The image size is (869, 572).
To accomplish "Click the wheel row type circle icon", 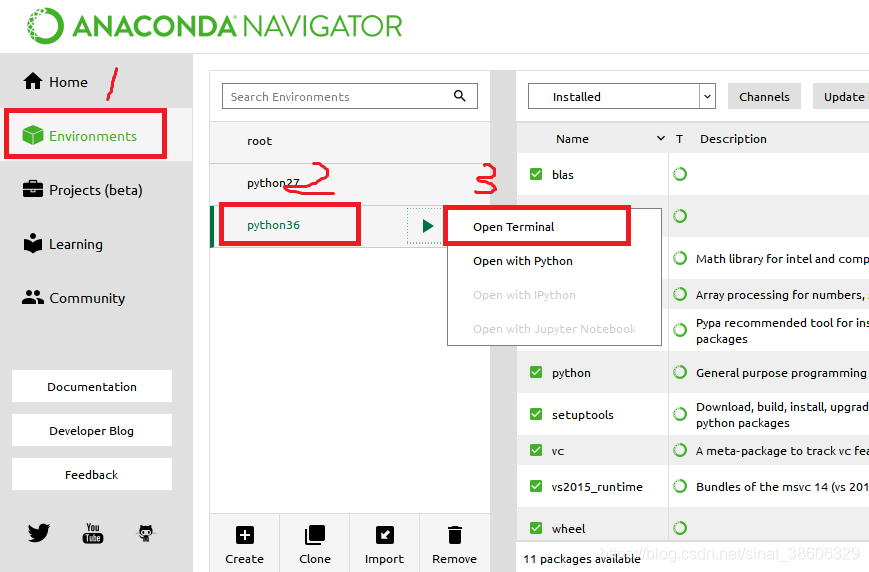I will click(680, 528).
